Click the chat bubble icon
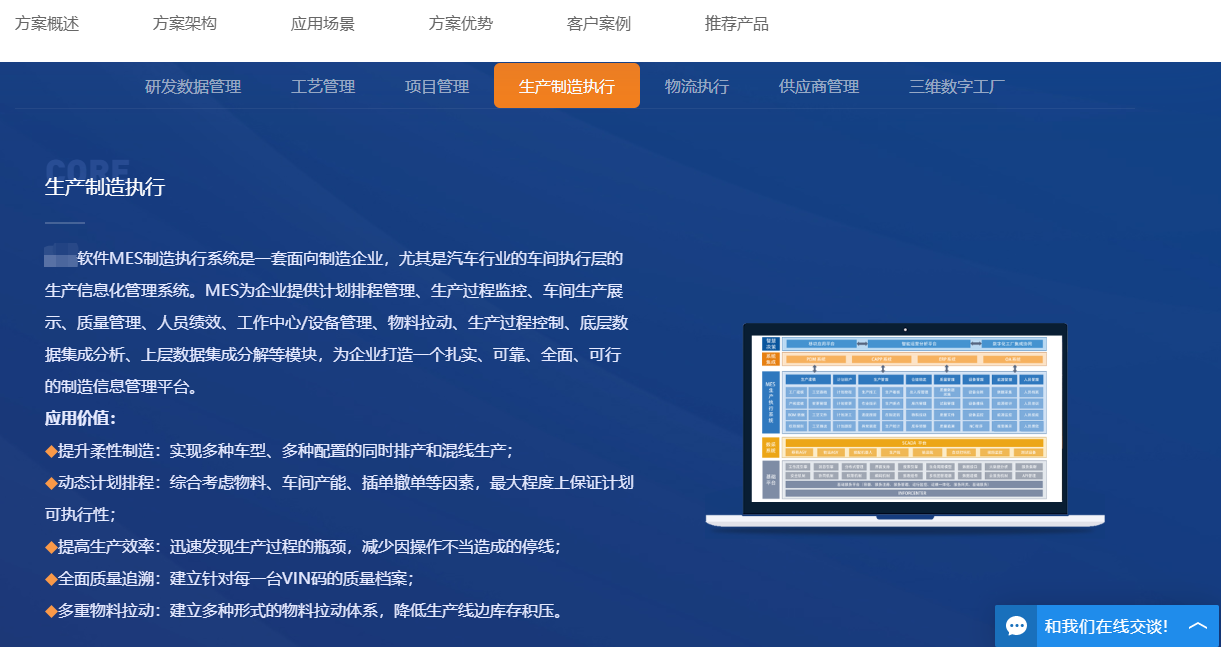The width and height of the screenshot is (1221, 647). (x=1017, y=625)
